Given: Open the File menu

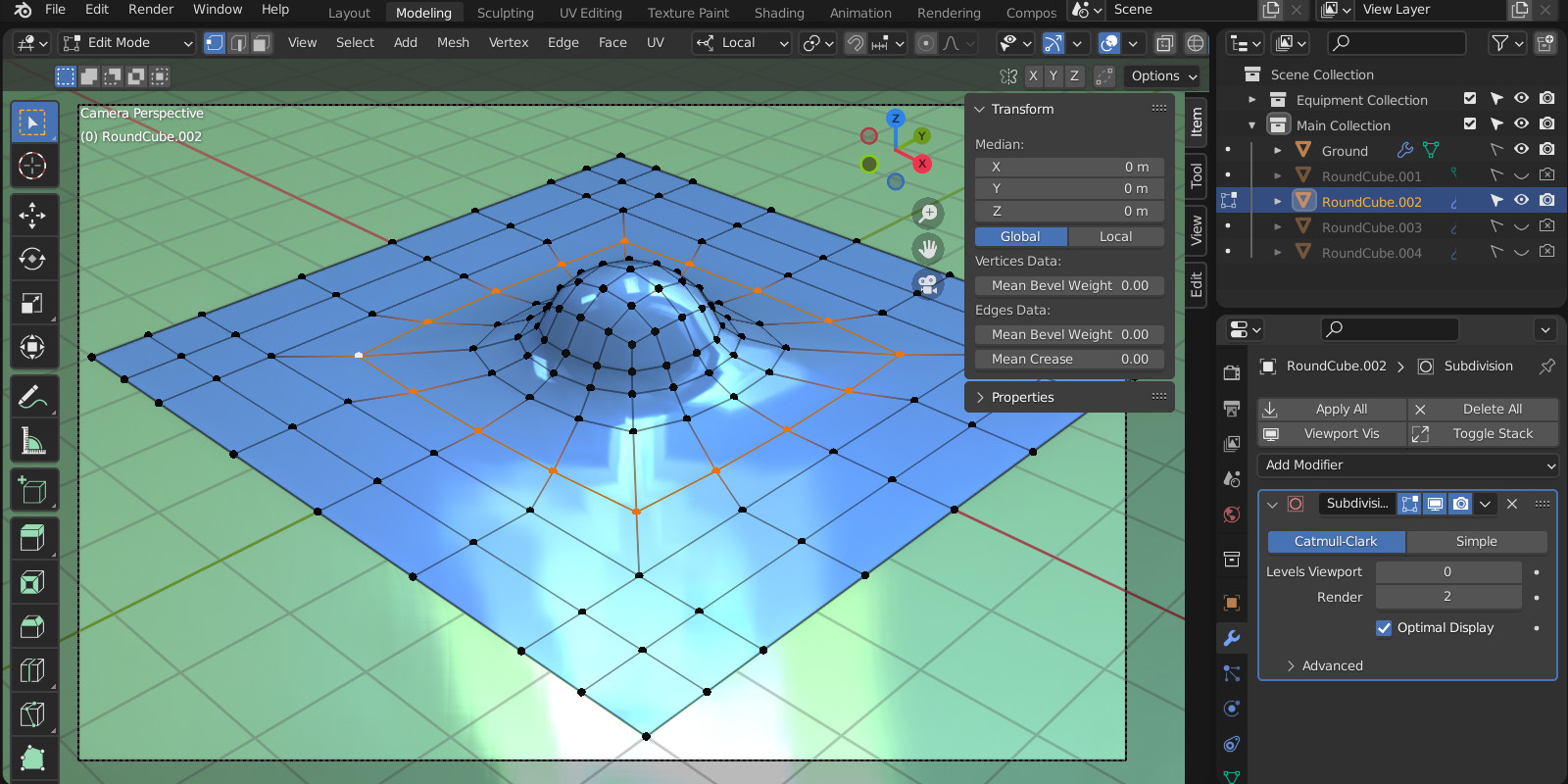Looking at the screenshot, I should pos(55,10).
